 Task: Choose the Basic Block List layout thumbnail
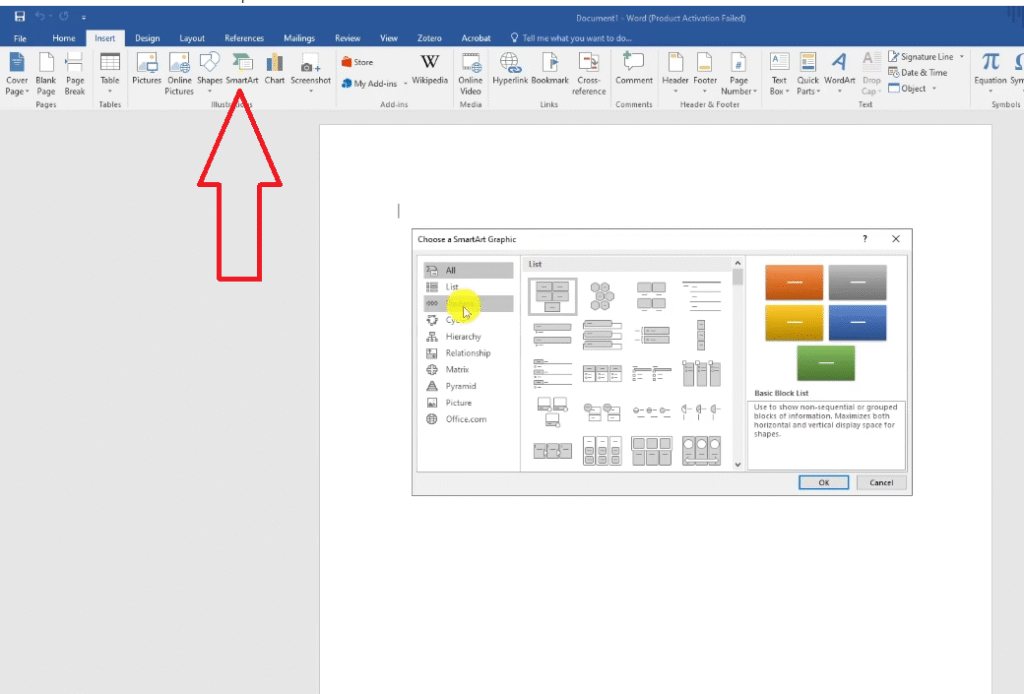click(x=552, y=296)
